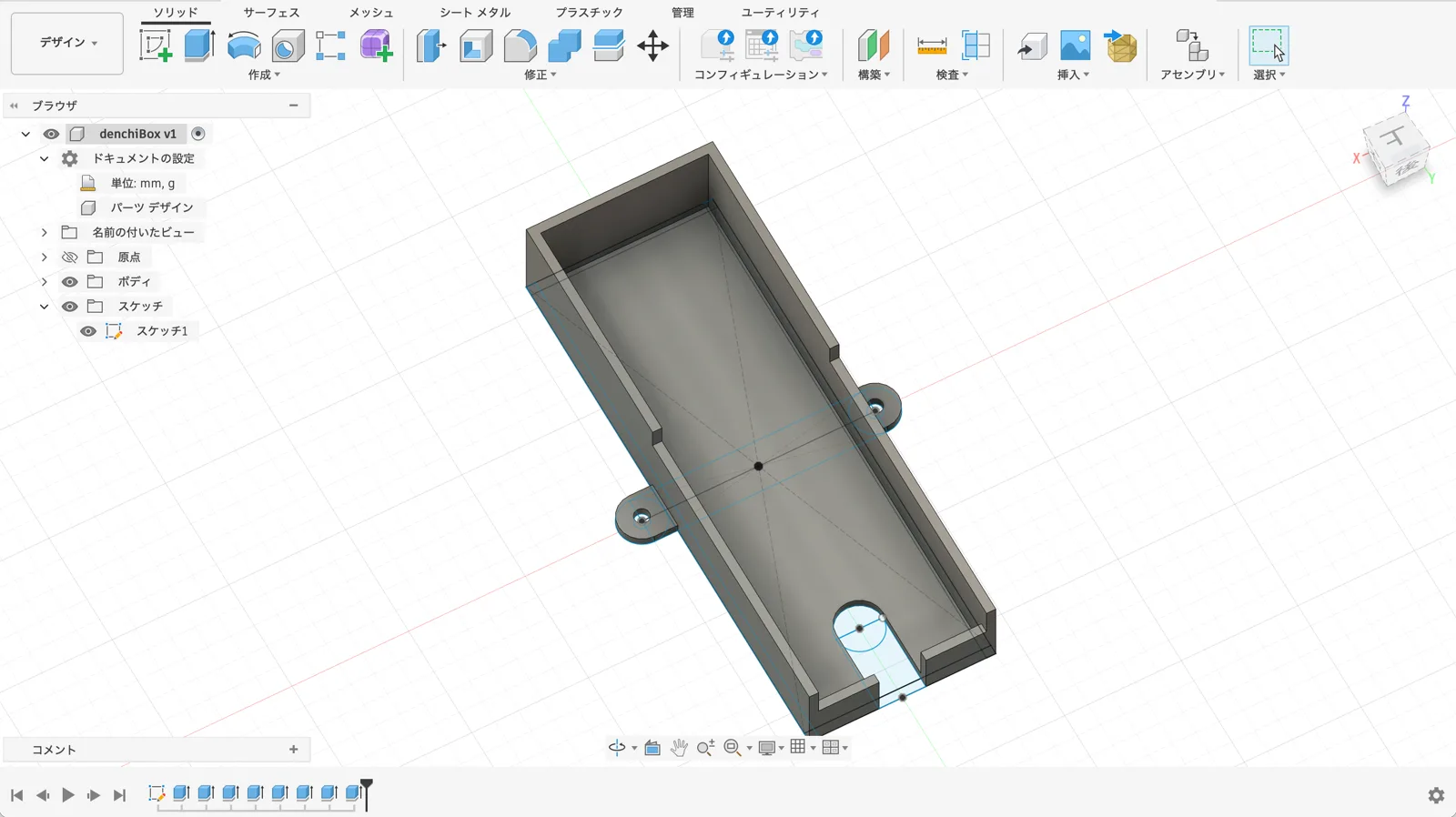Viewport: 1456px width, 817px height.
Task: Collapse the スケッチ folder
Action: tap(44, 307)
